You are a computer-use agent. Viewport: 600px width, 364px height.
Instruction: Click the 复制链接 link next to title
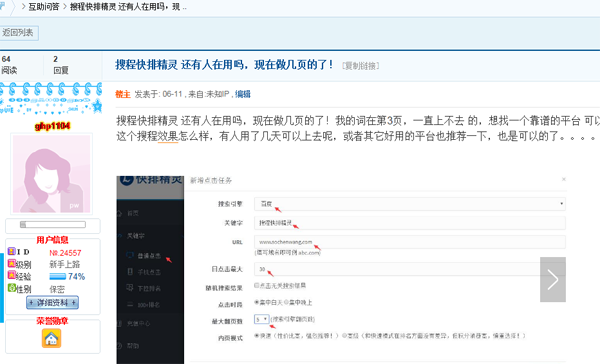(360, 66)
